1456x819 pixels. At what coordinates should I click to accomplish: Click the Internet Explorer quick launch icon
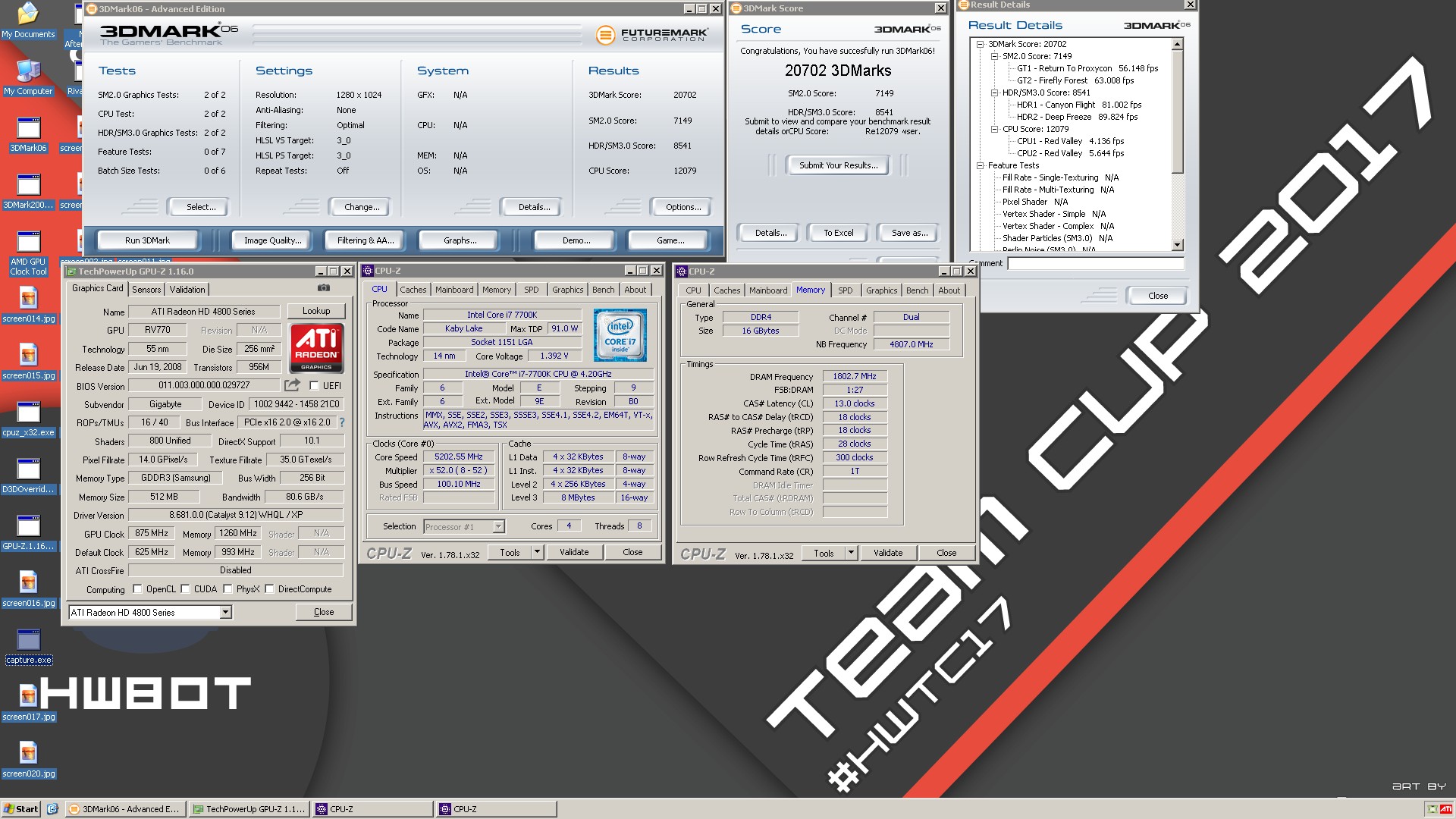tap(52, 809)
